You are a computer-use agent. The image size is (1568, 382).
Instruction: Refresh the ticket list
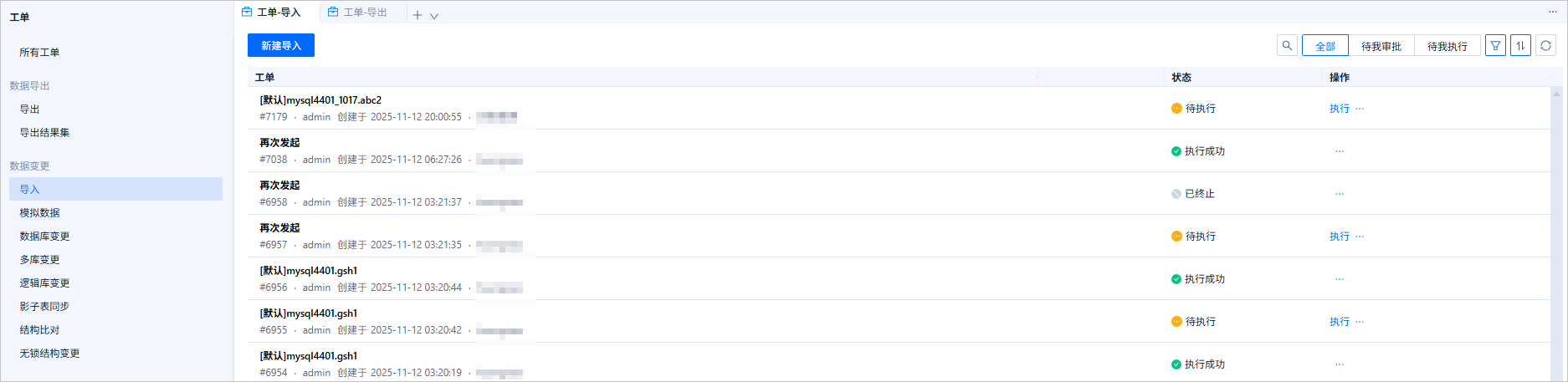pyautogui.click(x=1545, y=45)
